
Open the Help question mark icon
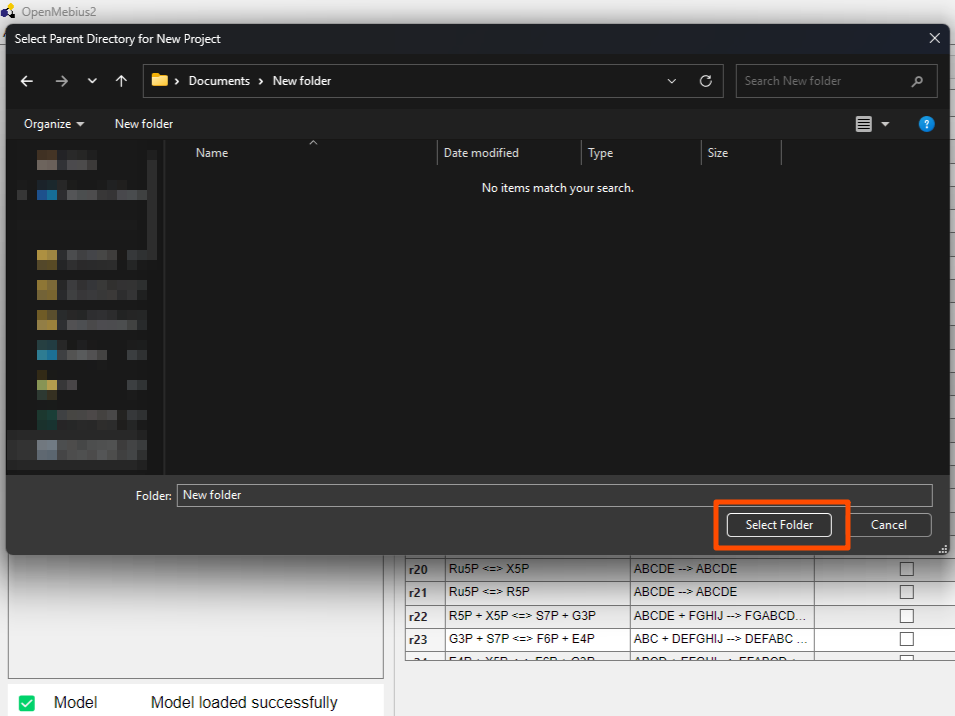coord(926,124)
